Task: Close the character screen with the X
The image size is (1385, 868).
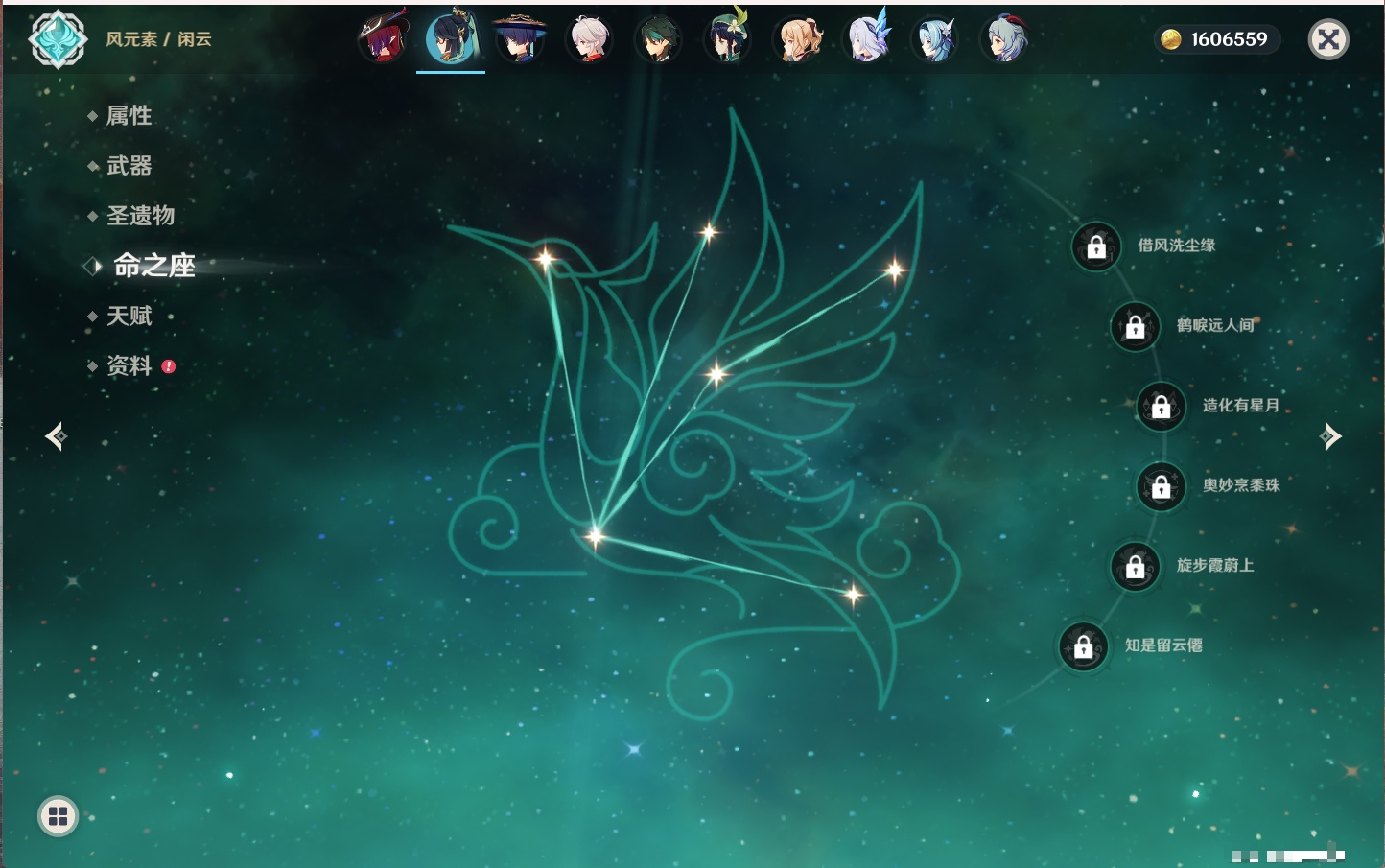Action: point(1328,39)
